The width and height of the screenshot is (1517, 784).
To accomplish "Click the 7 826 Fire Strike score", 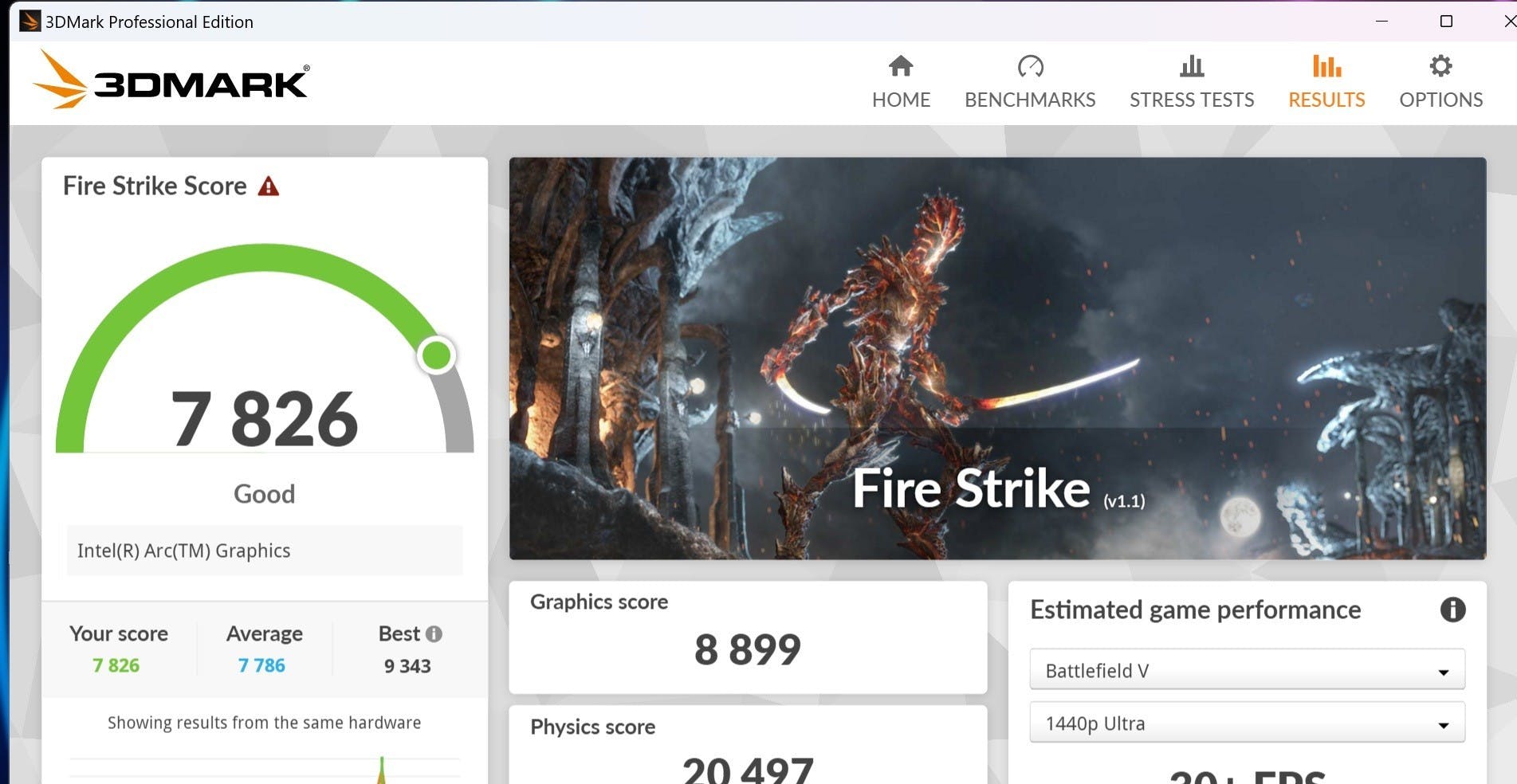I will 265,418.
